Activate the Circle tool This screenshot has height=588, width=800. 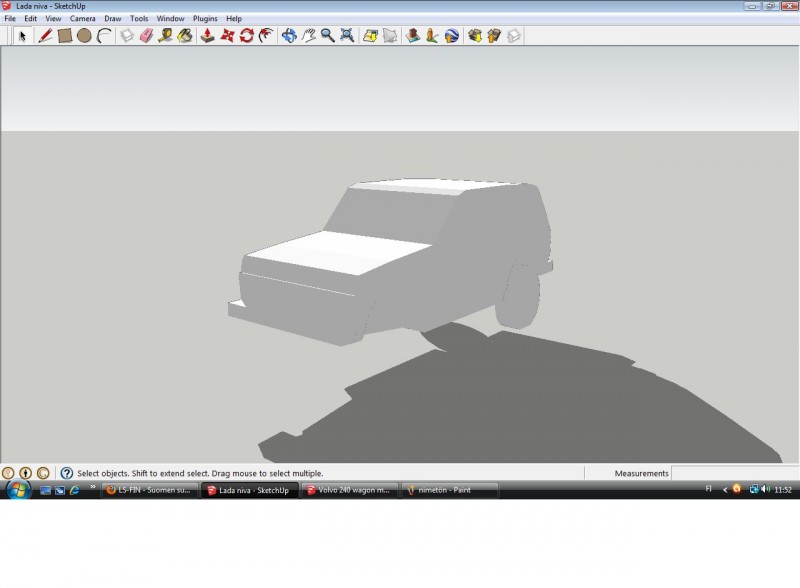point(84,36)
